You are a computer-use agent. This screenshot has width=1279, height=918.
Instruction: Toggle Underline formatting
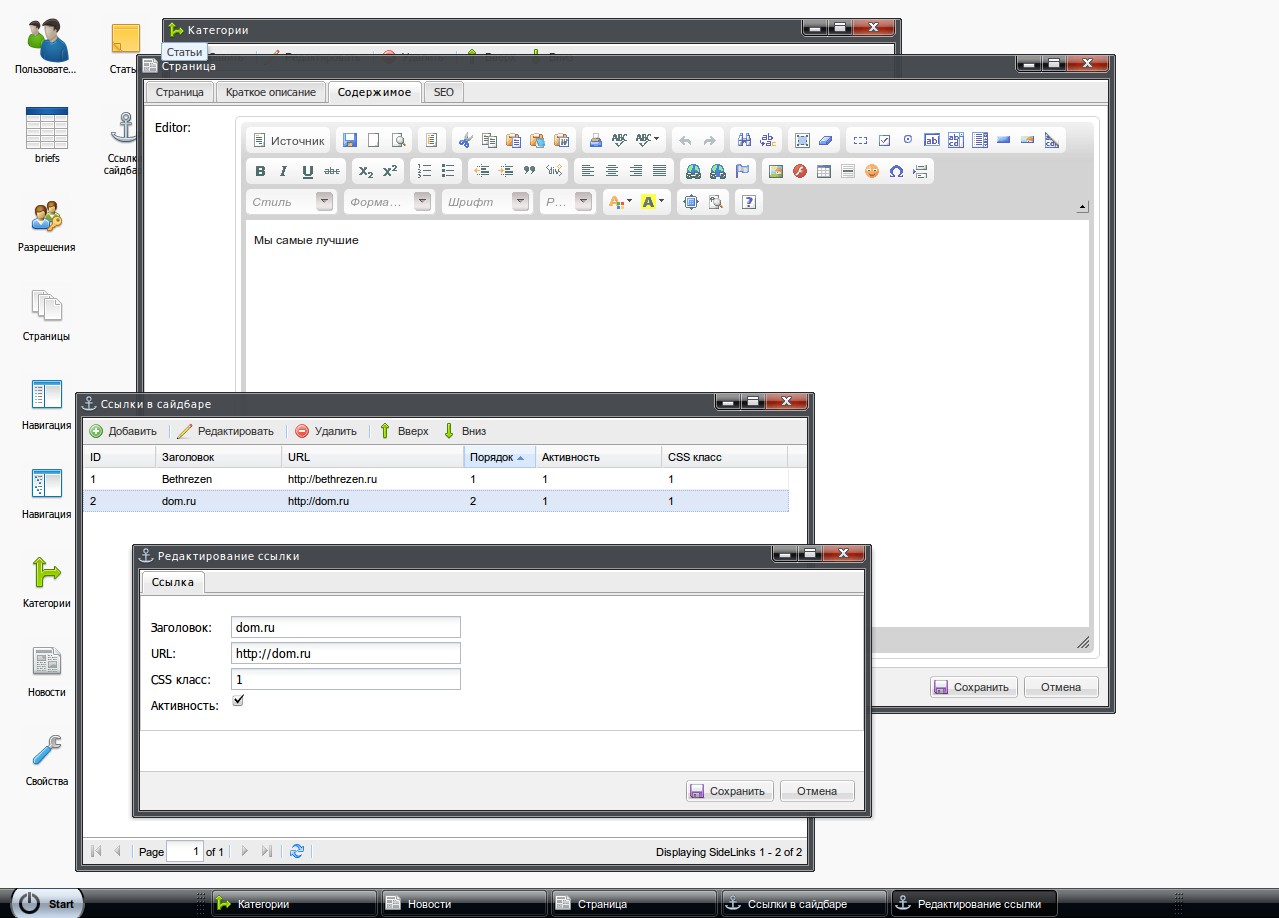pos(308,171)
